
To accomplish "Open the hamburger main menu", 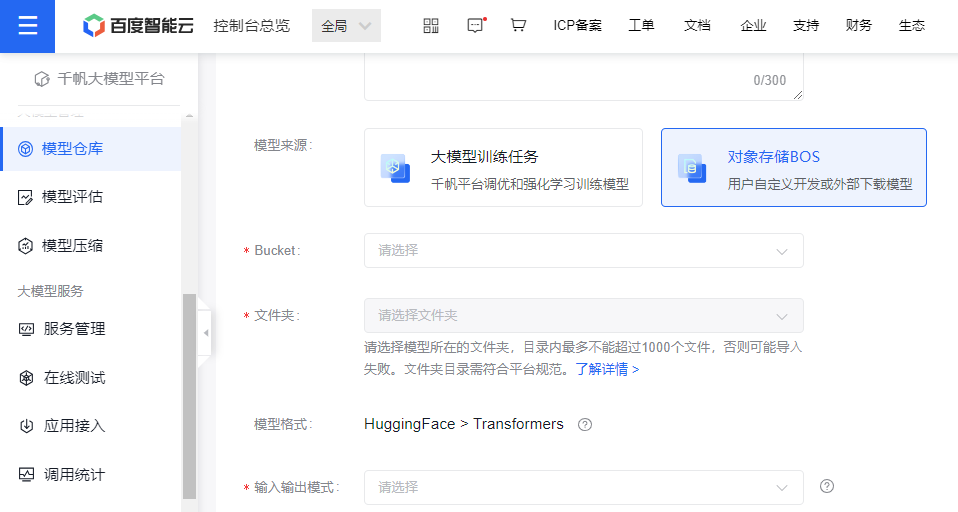I will (27, 26).
